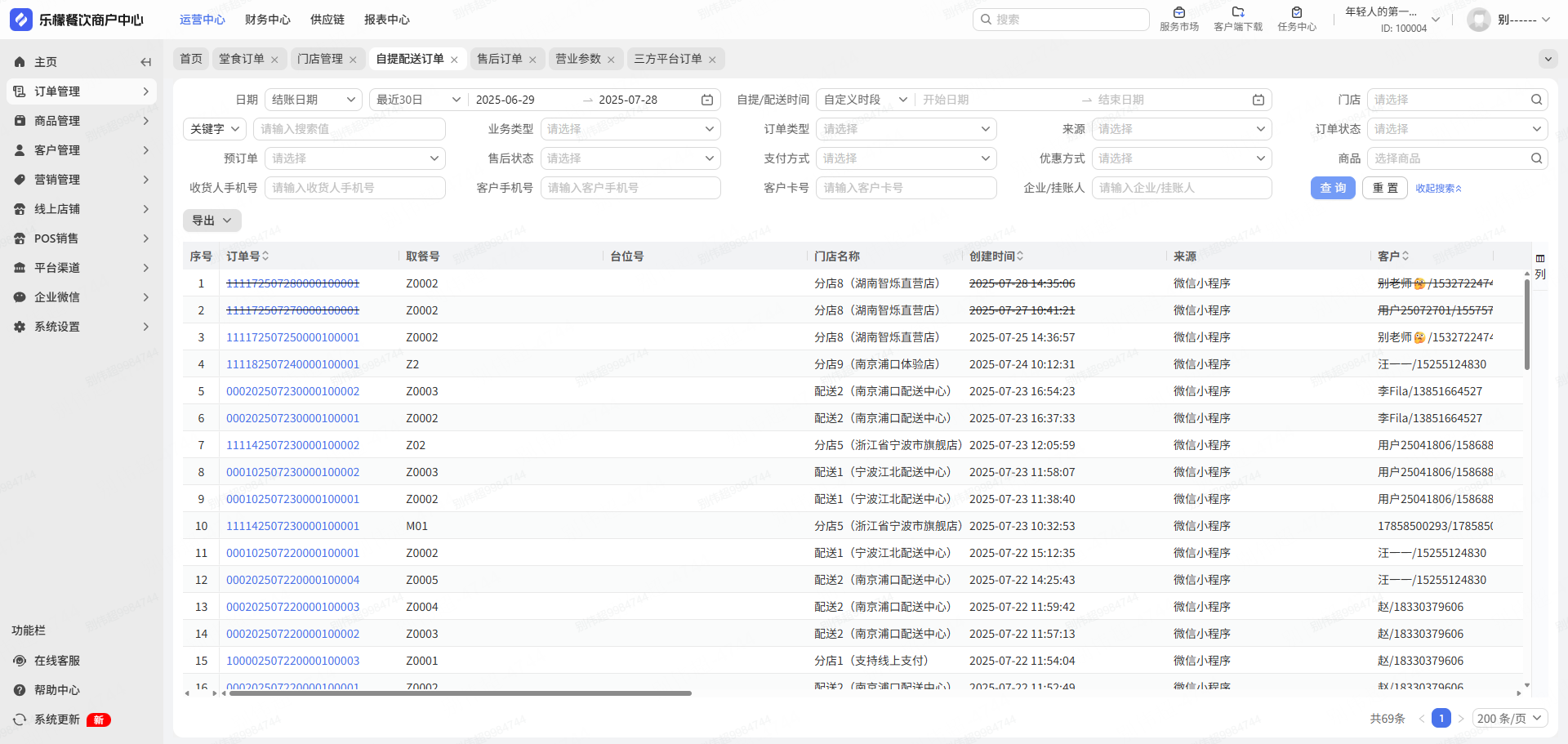Open the 平台渠道 sidebar icon

[20, 268]
